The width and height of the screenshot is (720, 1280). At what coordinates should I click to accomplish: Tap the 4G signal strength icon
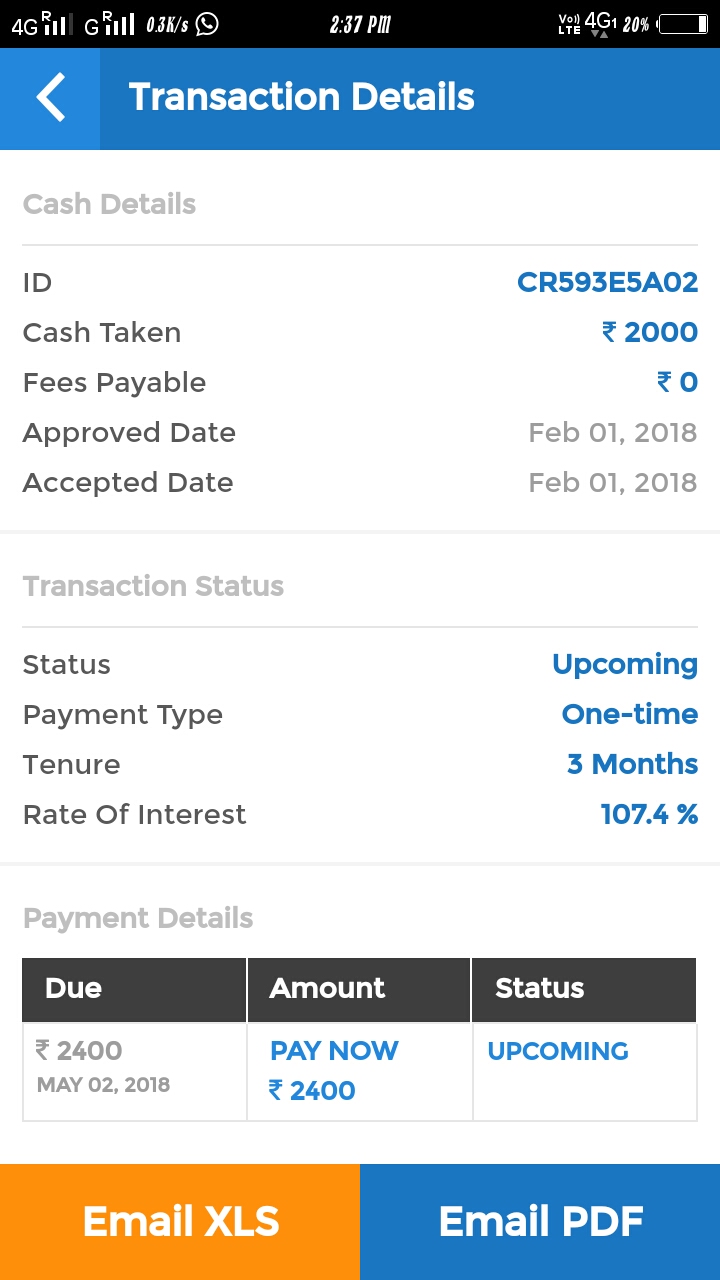(x=42, y=24)
